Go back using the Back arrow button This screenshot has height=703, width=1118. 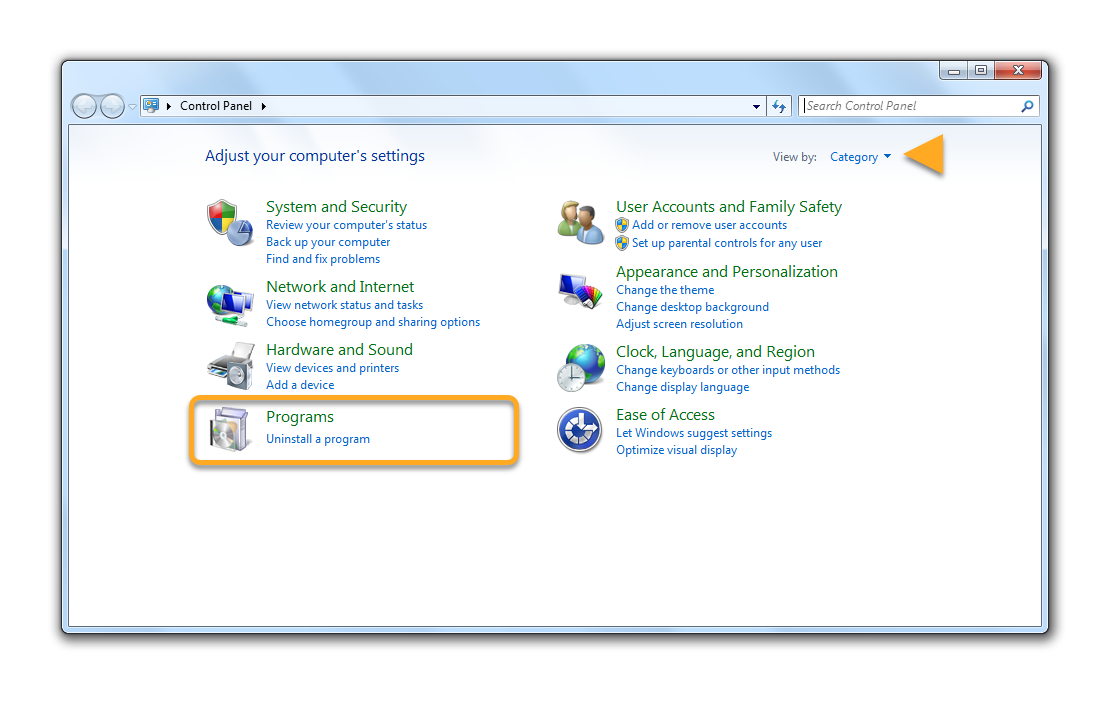coord(84,106)
